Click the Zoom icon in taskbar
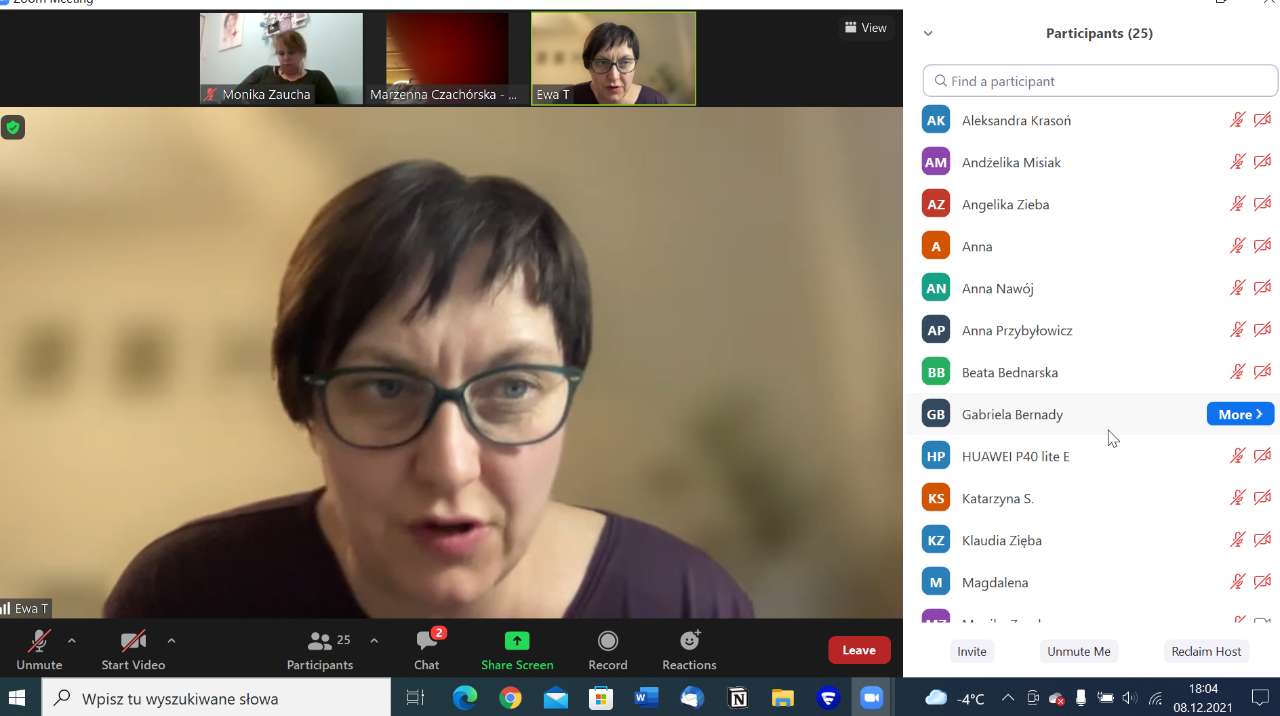The image size is (1280, 716). (x=873, y=698)
